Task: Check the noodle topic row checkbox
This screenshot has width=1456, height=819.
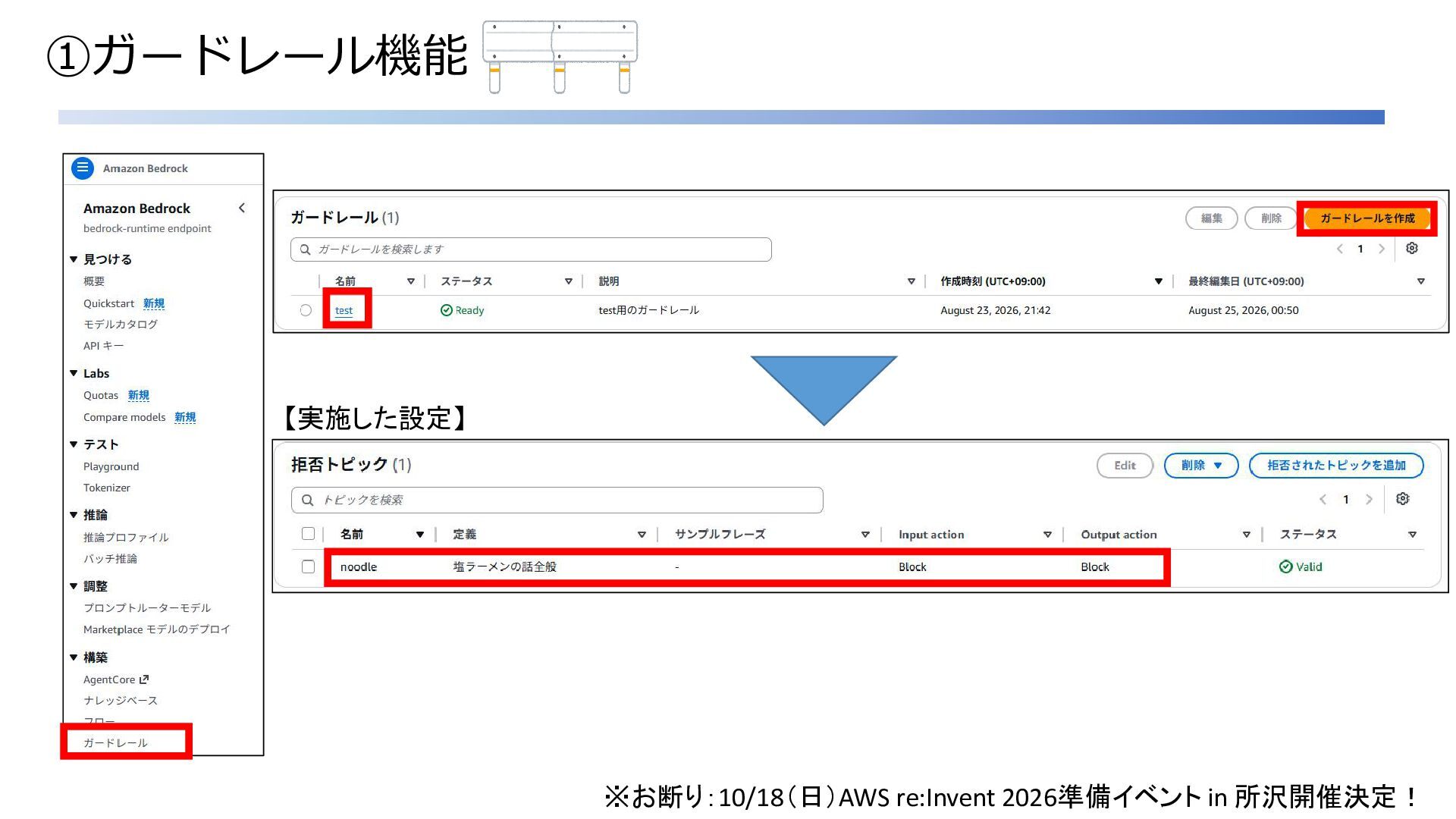Action: [308, 566]
